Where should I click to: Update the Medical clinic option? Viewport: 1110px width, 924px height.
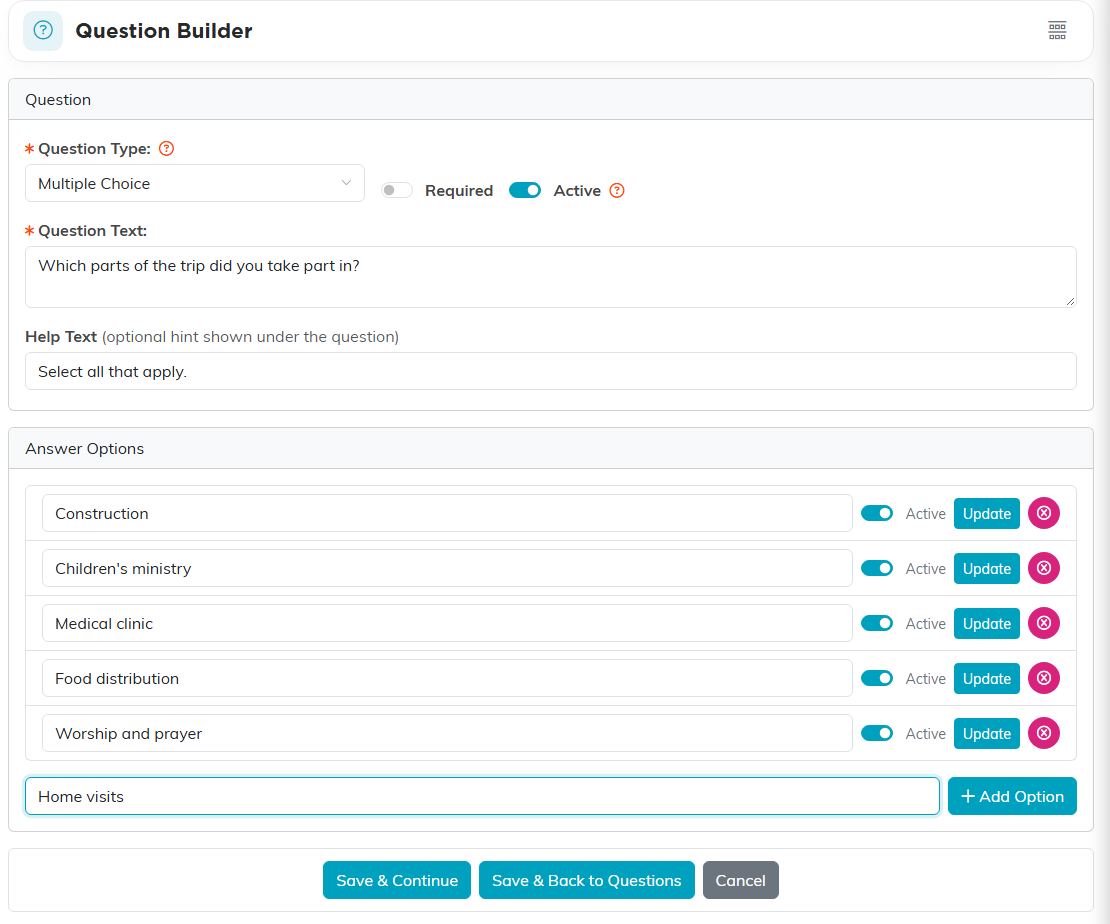pos(986,623)
